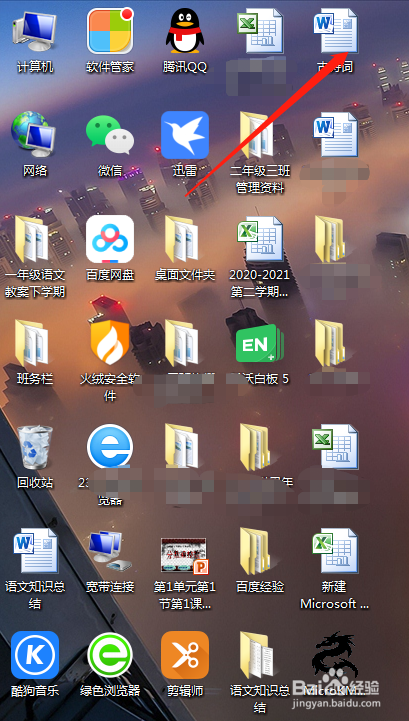Select the 新建 Microsoft Excel workbook

click(336, 551)
